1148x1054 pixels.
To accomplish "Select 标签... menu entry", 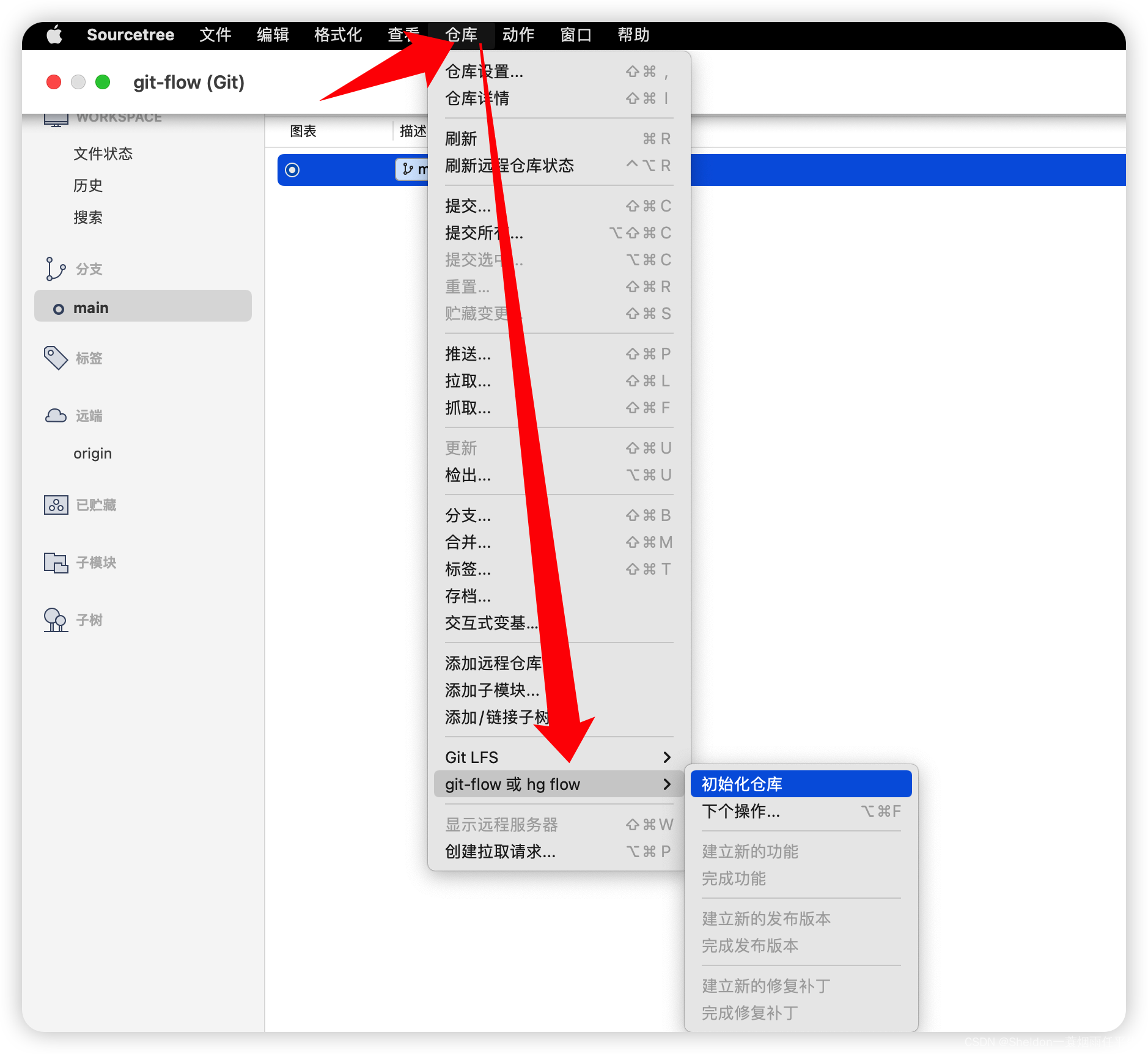I will point(559,569).
